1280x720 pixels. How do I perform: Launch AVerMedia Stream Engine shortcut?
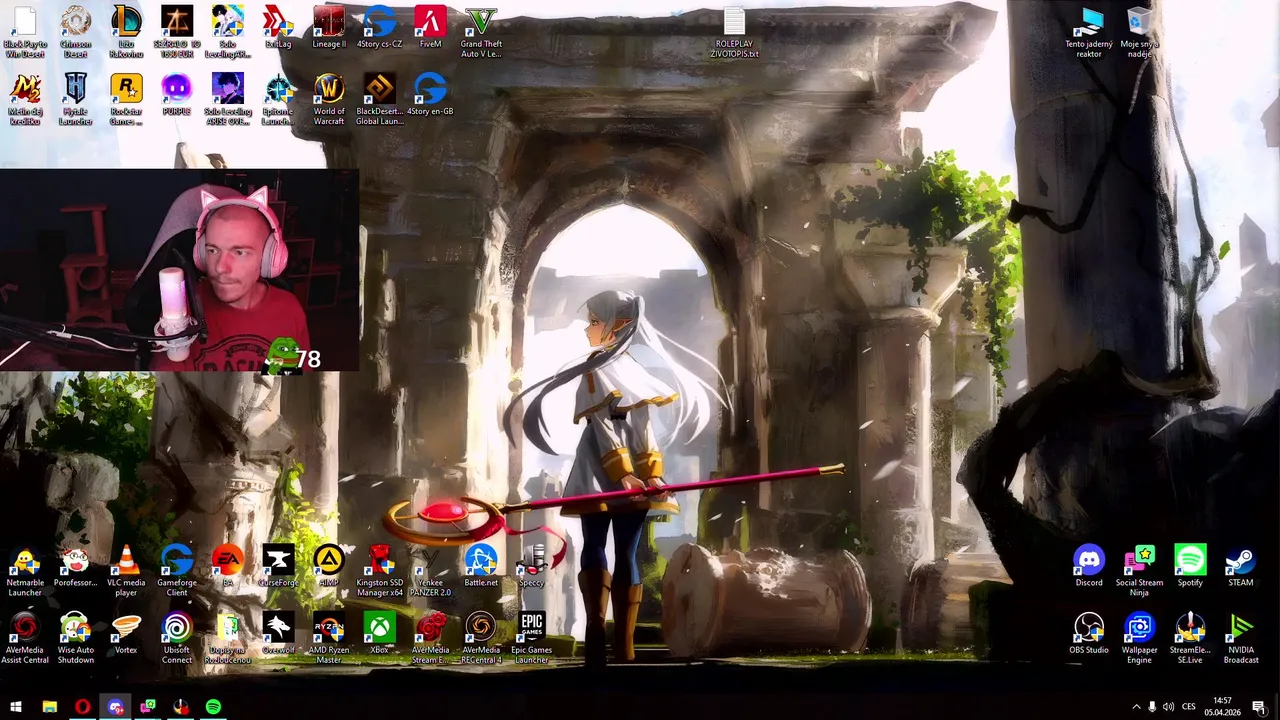430,638
